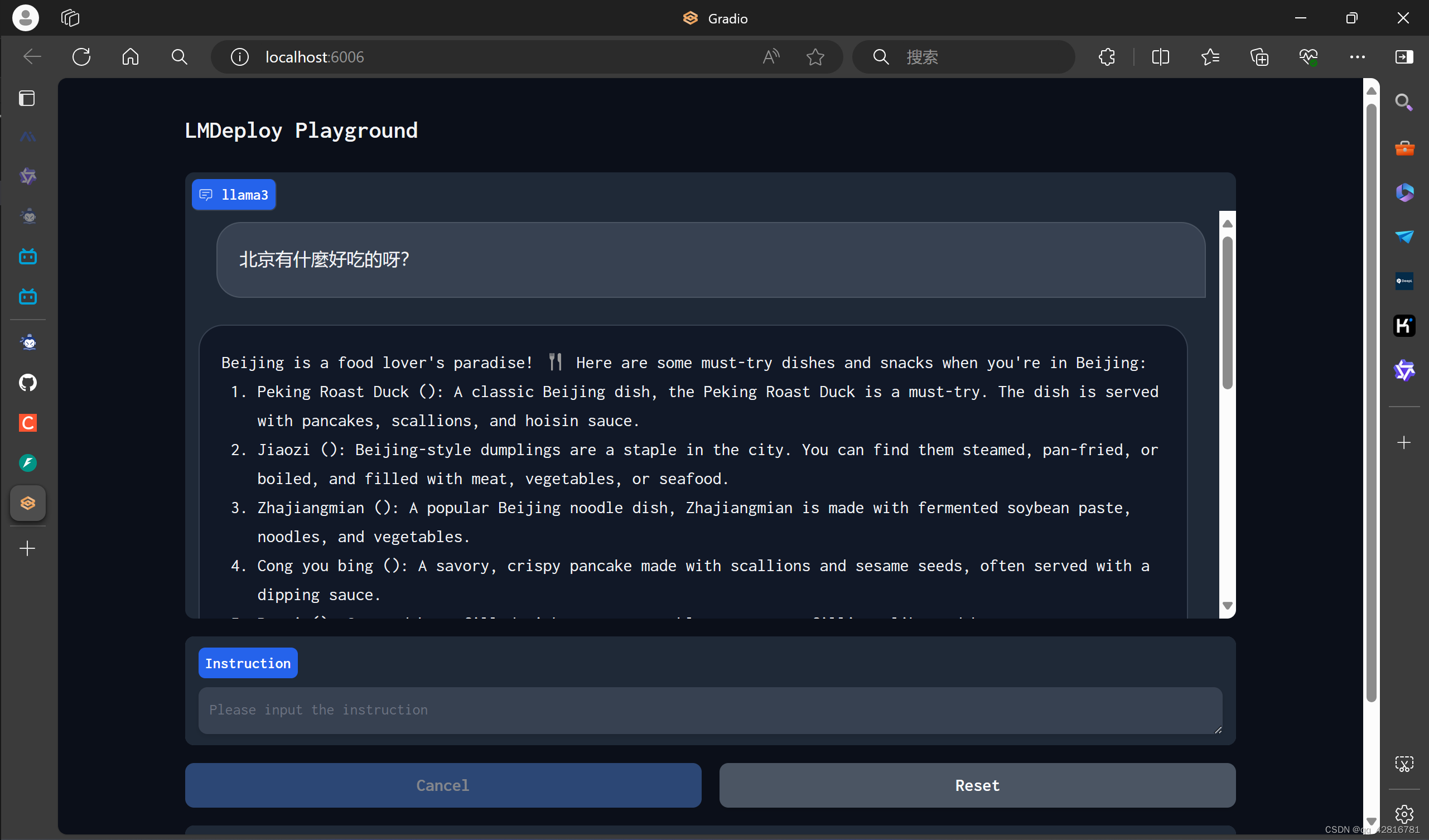This screenshot has width=1429, height=840.
Task: Click the instruction input text field
Action: click(x=709, y=710)
